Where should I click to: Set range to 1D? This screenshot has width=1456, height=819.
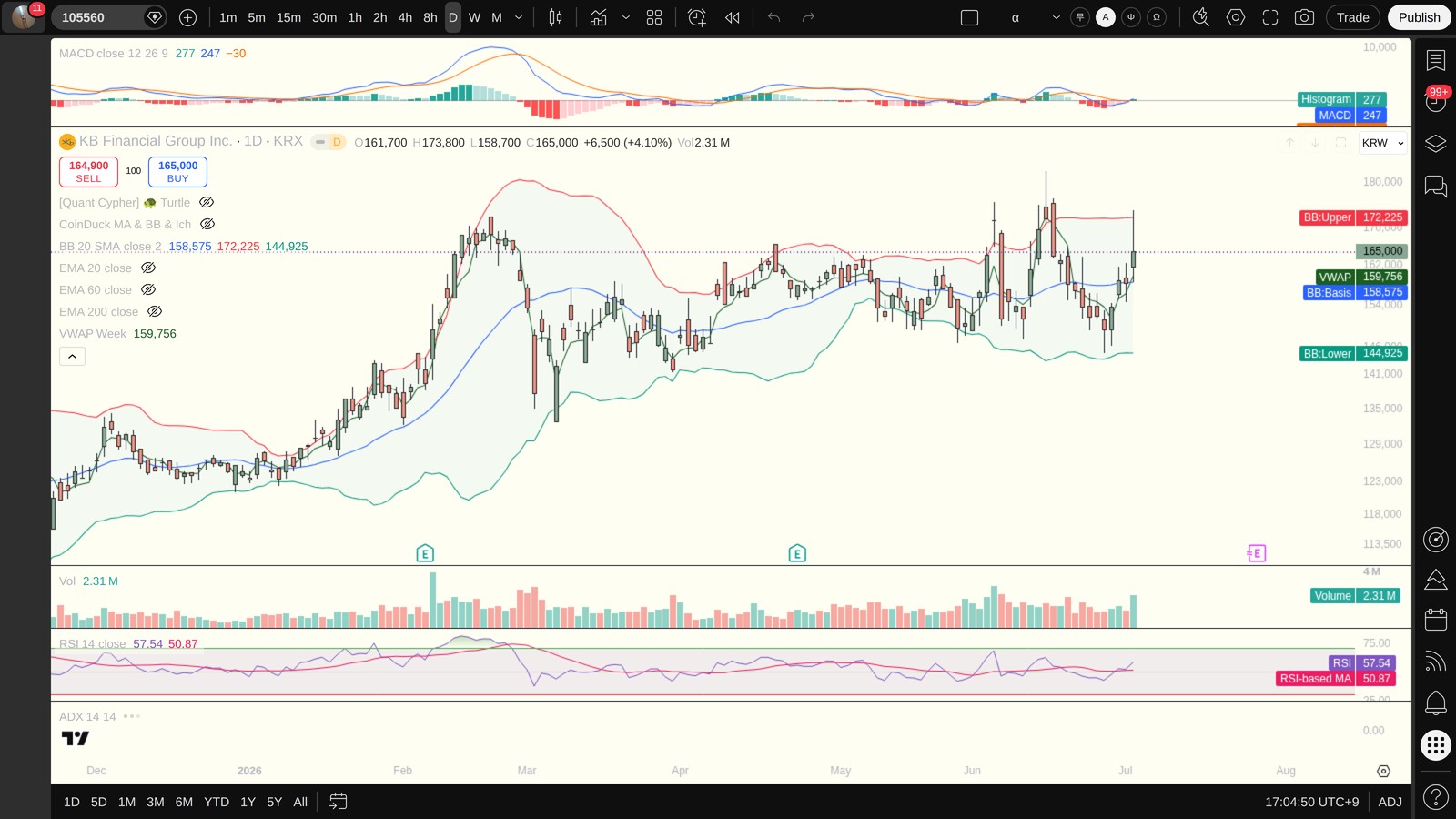(x=72, y=802)
